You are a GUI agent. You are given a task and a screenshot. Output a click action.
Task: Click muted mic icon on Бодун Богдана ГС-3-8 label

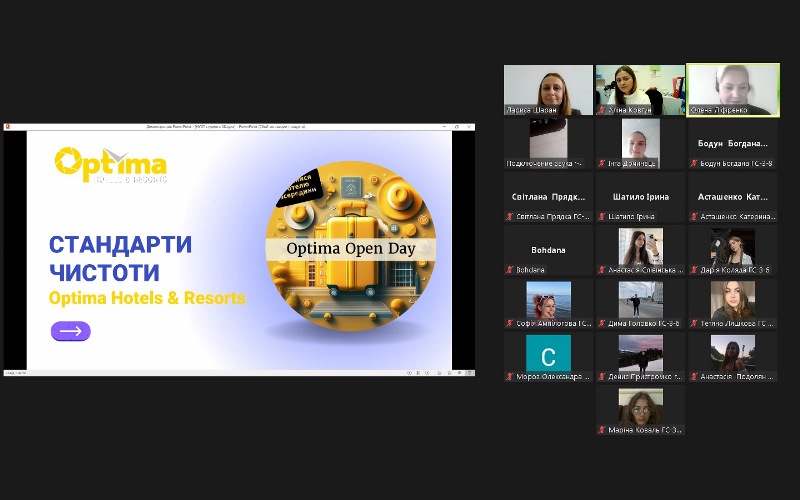pos(694,163)
